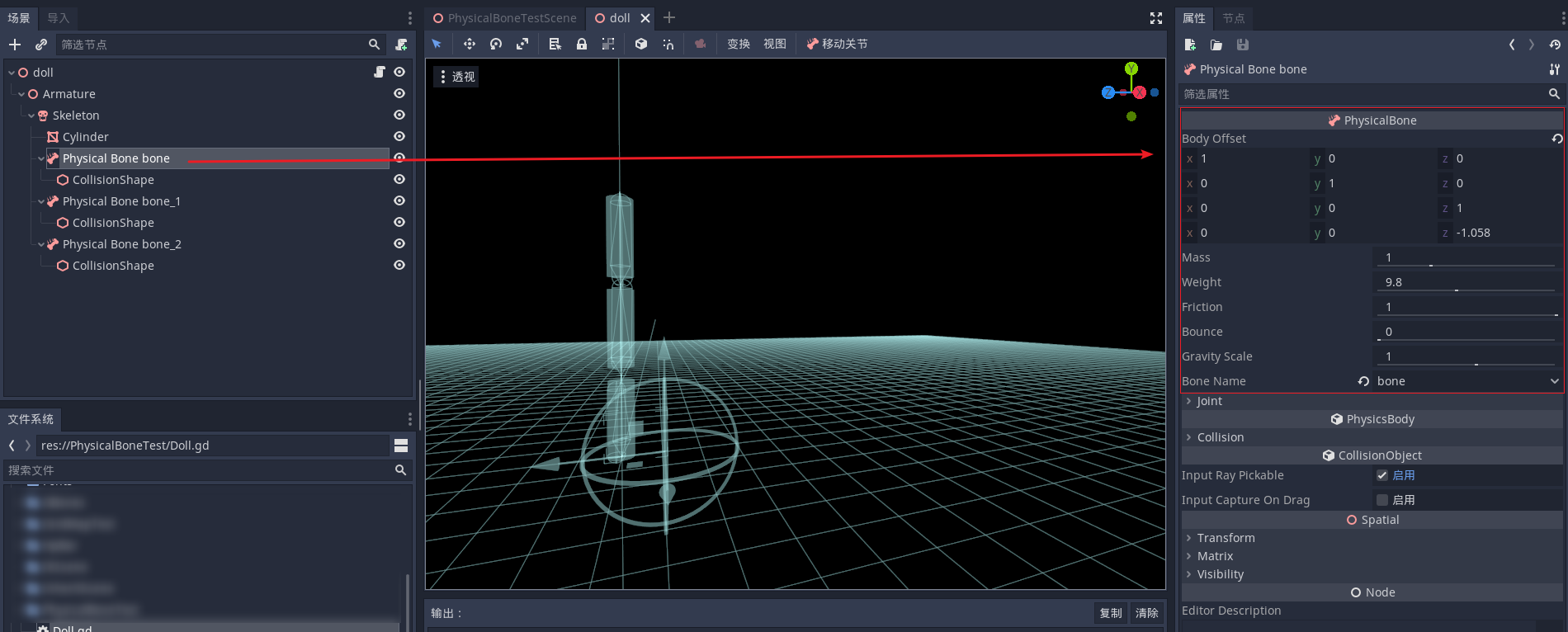Open the 视图 menu
This screenshot has height=632, width=1568.
pyautogui.click(x=775, y=44)
